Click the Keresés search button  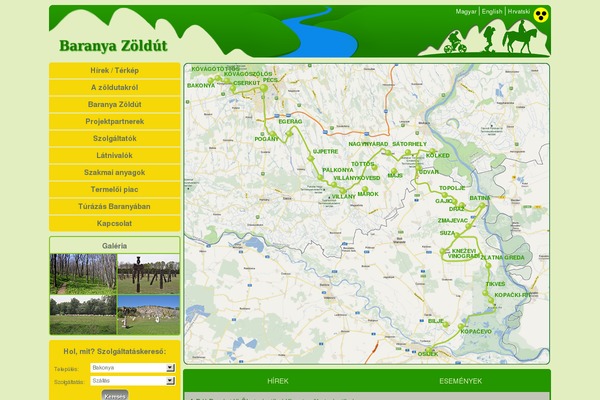115,396
